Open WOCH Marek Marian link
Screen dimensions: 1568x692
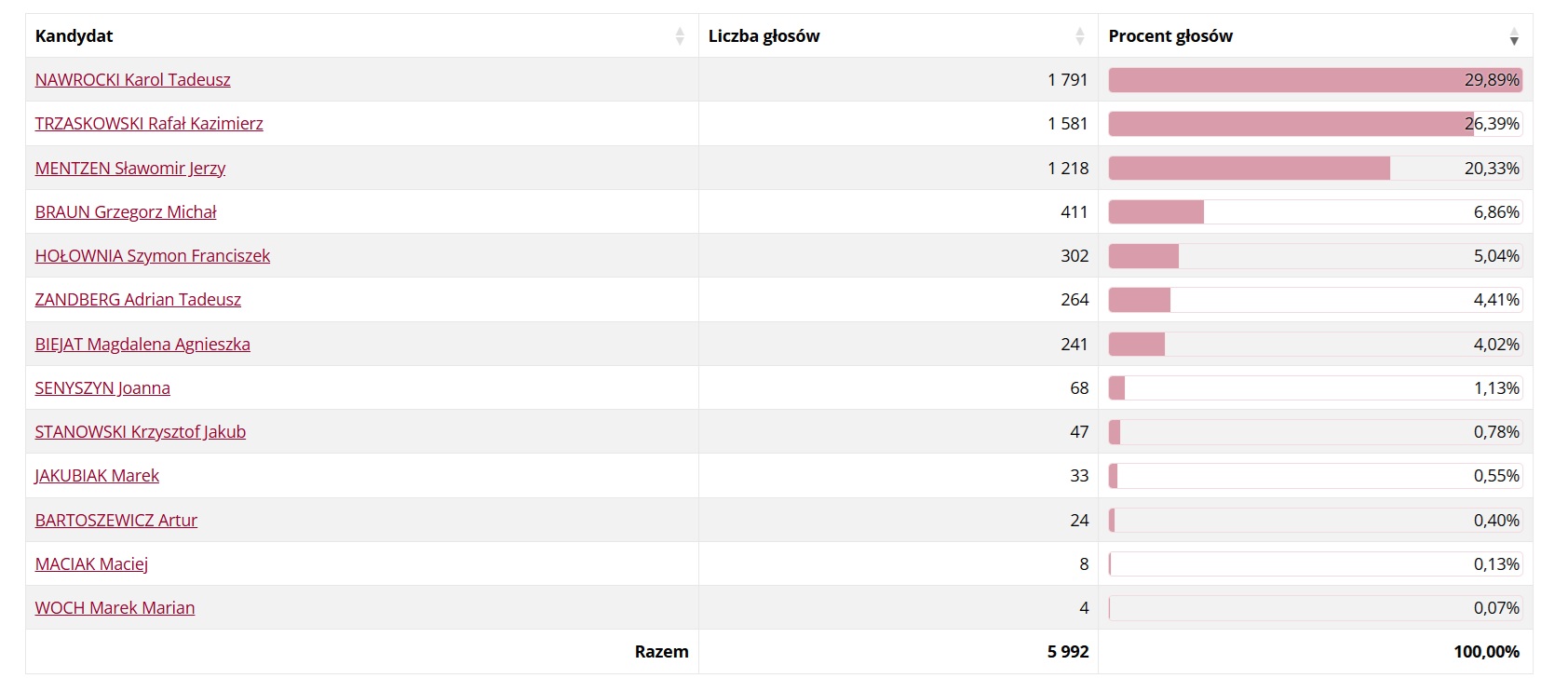[x=115, y=608]
